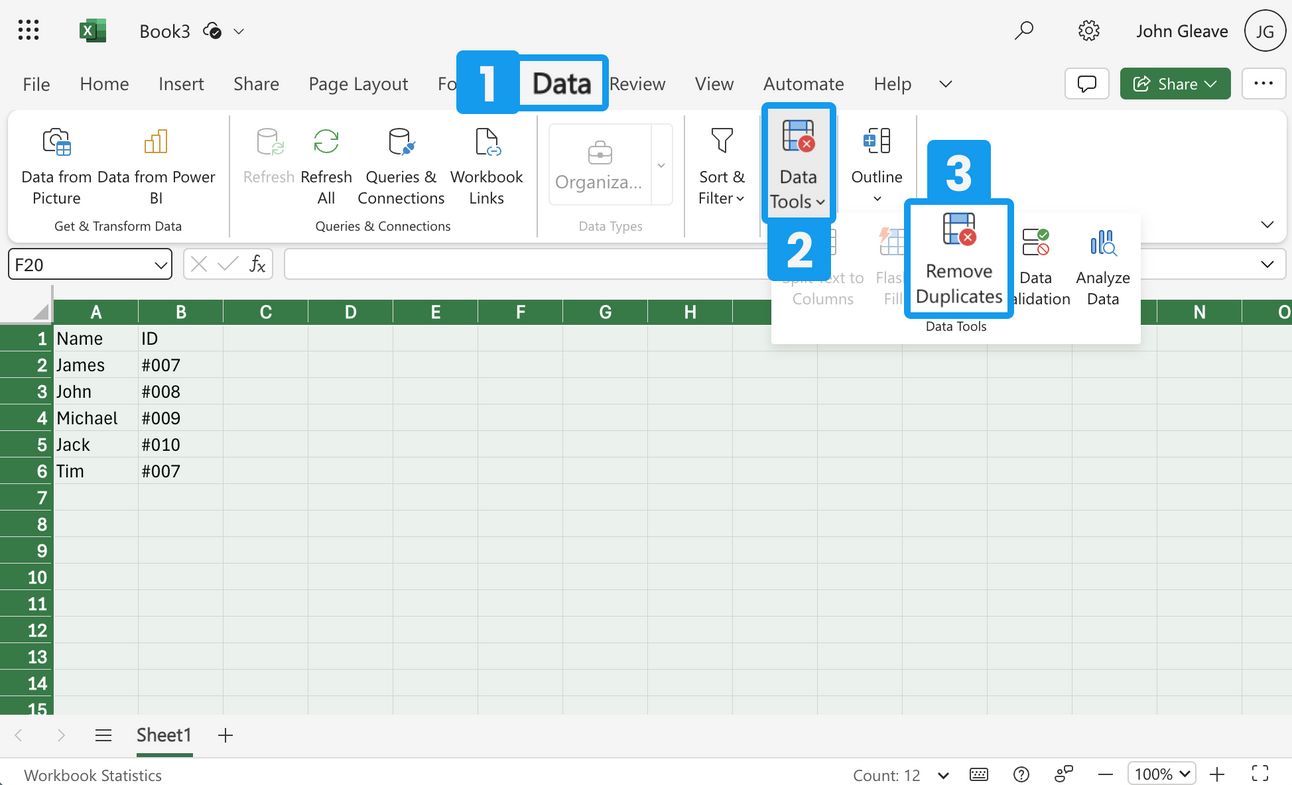Open the Data Tools dropdown
Image resolution: width=1292 pixels, height=785 pixels.
click(x=798, y=166)
